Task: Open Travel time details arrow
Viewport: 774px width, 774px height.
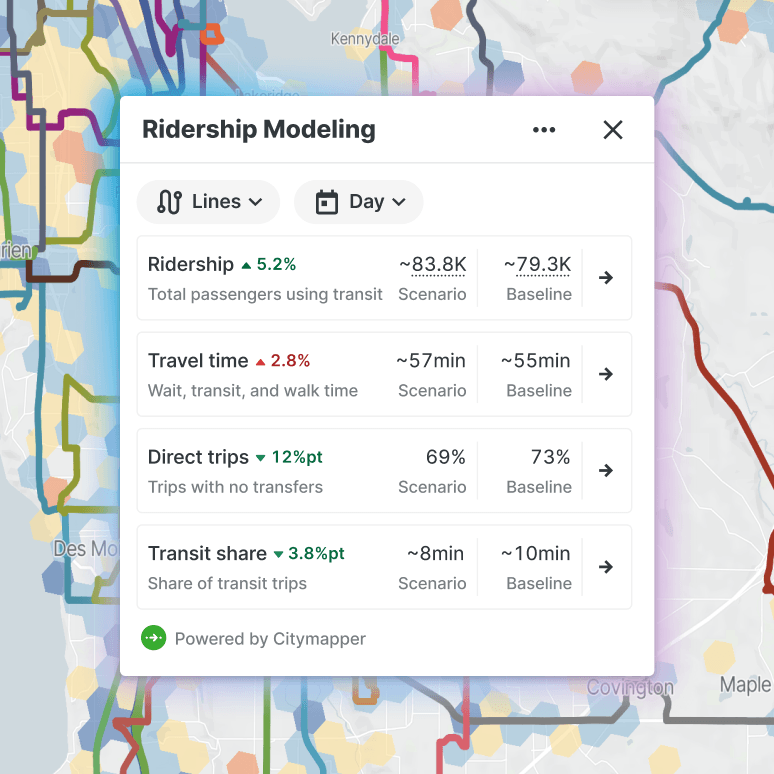Action: pyautogui.click(x=606, y=374)
